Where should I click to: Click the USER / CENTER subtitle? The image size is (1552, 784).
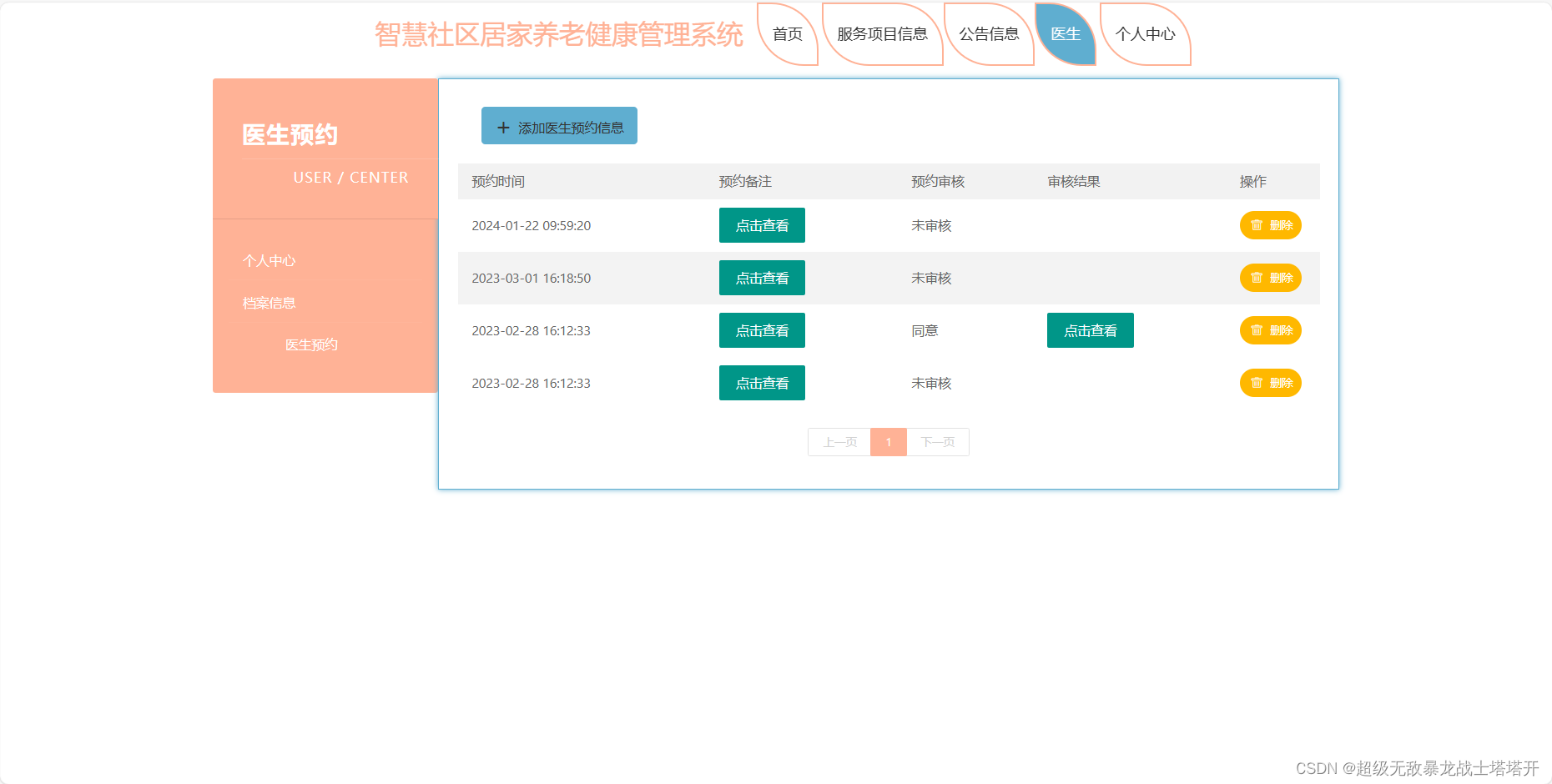[350, 178]
